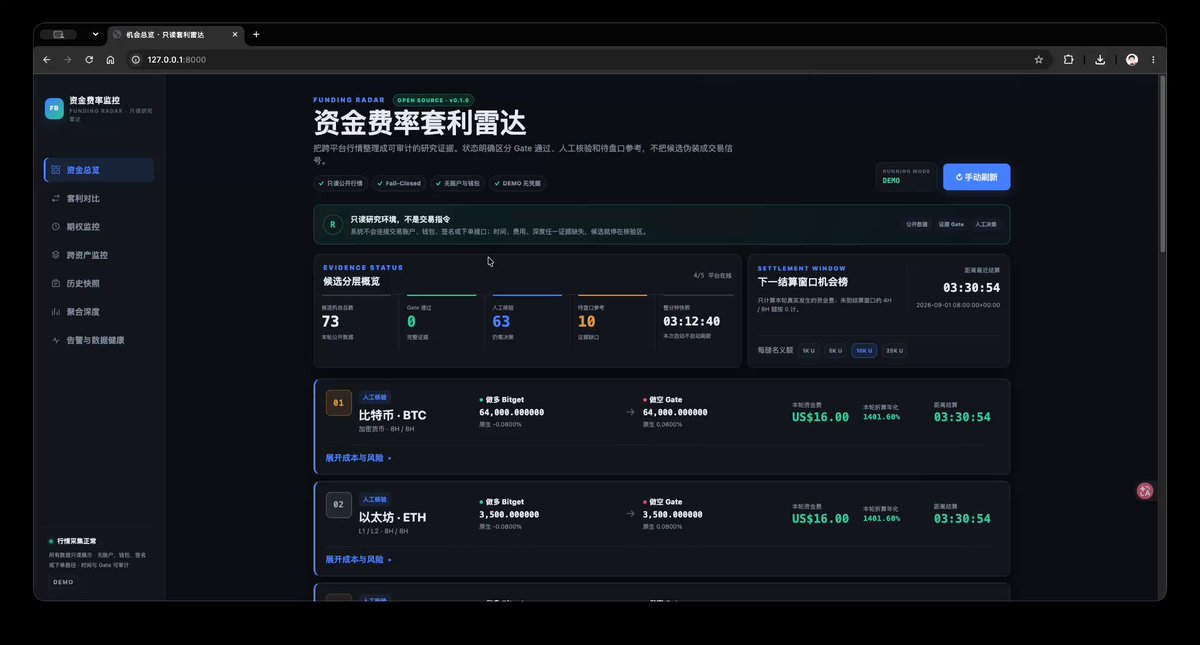Click the 聚合深度 bar chart icon
This screenshot has width=1200, height=645.
[x=56, y=312]
